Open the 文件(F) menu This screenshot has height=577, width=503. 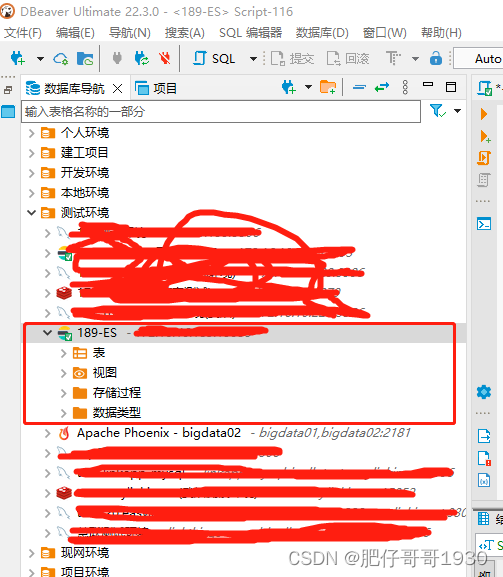pyautogui.click(x=22, y=33)
